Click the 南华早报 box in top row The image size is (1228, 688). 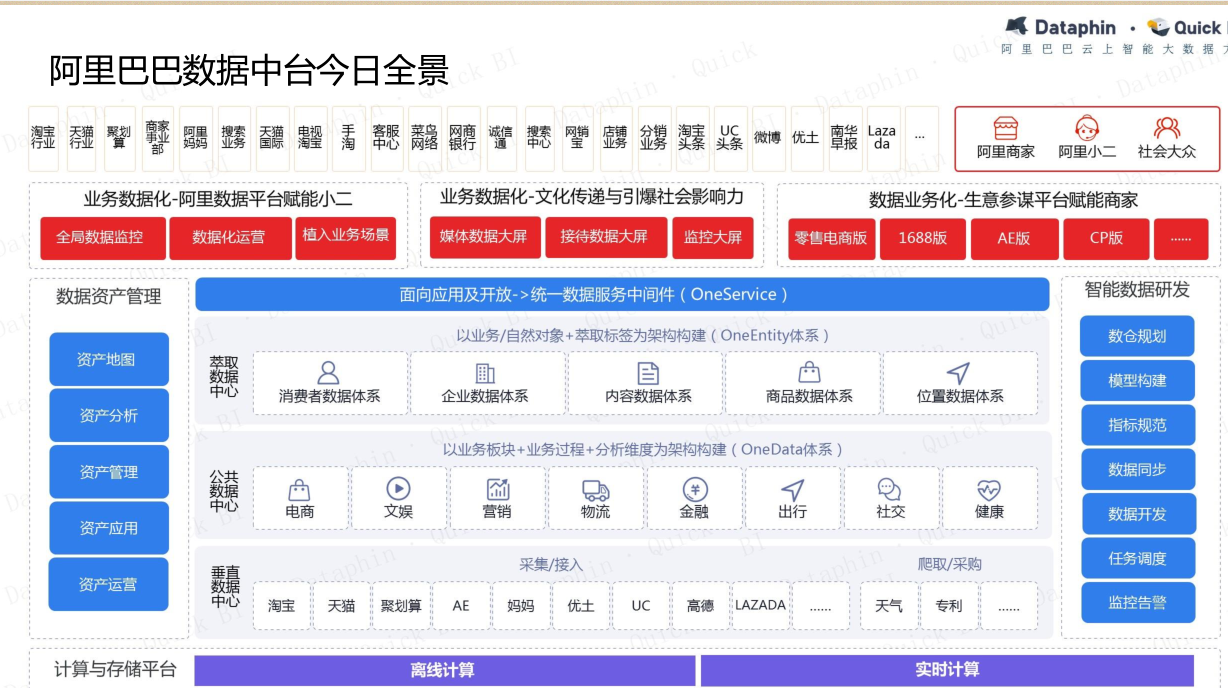point(844,138)
